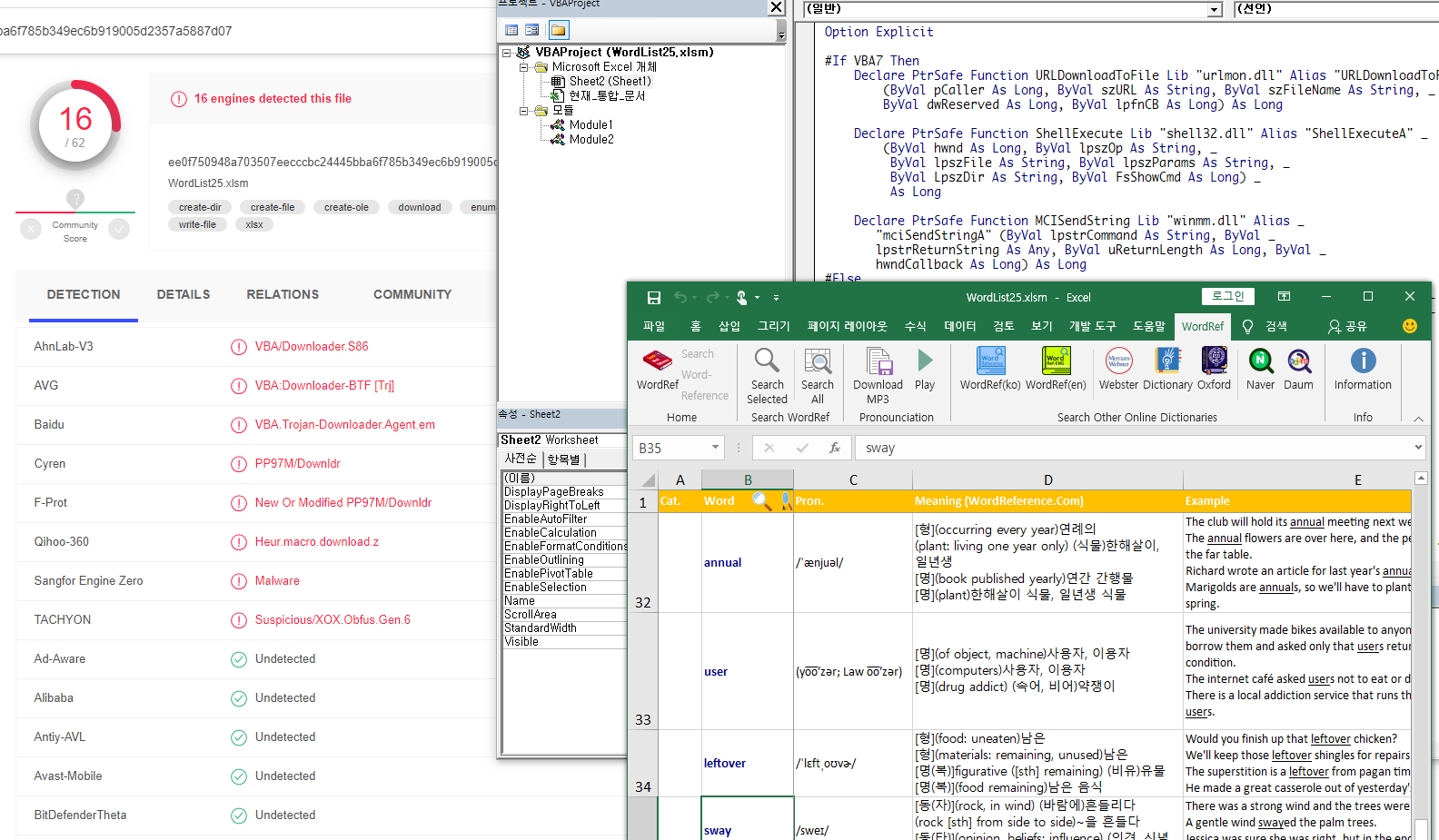Viewport: 1439px width, 840px height.
Task: Click the Excel vertical scrollbar up arrow
Action: point(1421,478)
